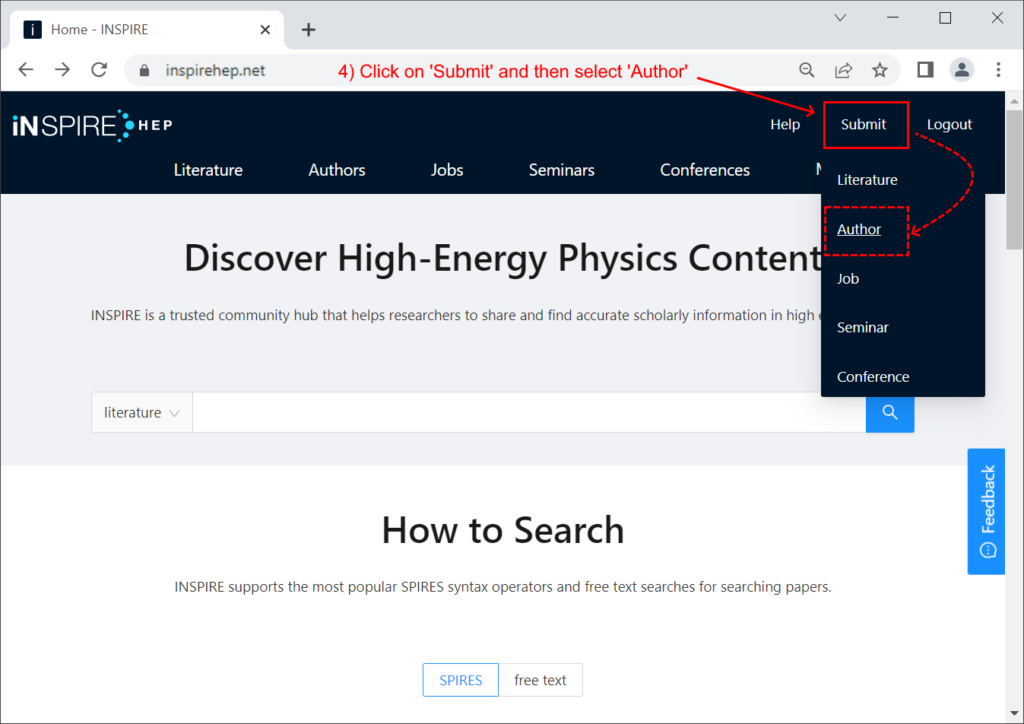
Task: Click the Logout button
Action: (x=948, y=124)
